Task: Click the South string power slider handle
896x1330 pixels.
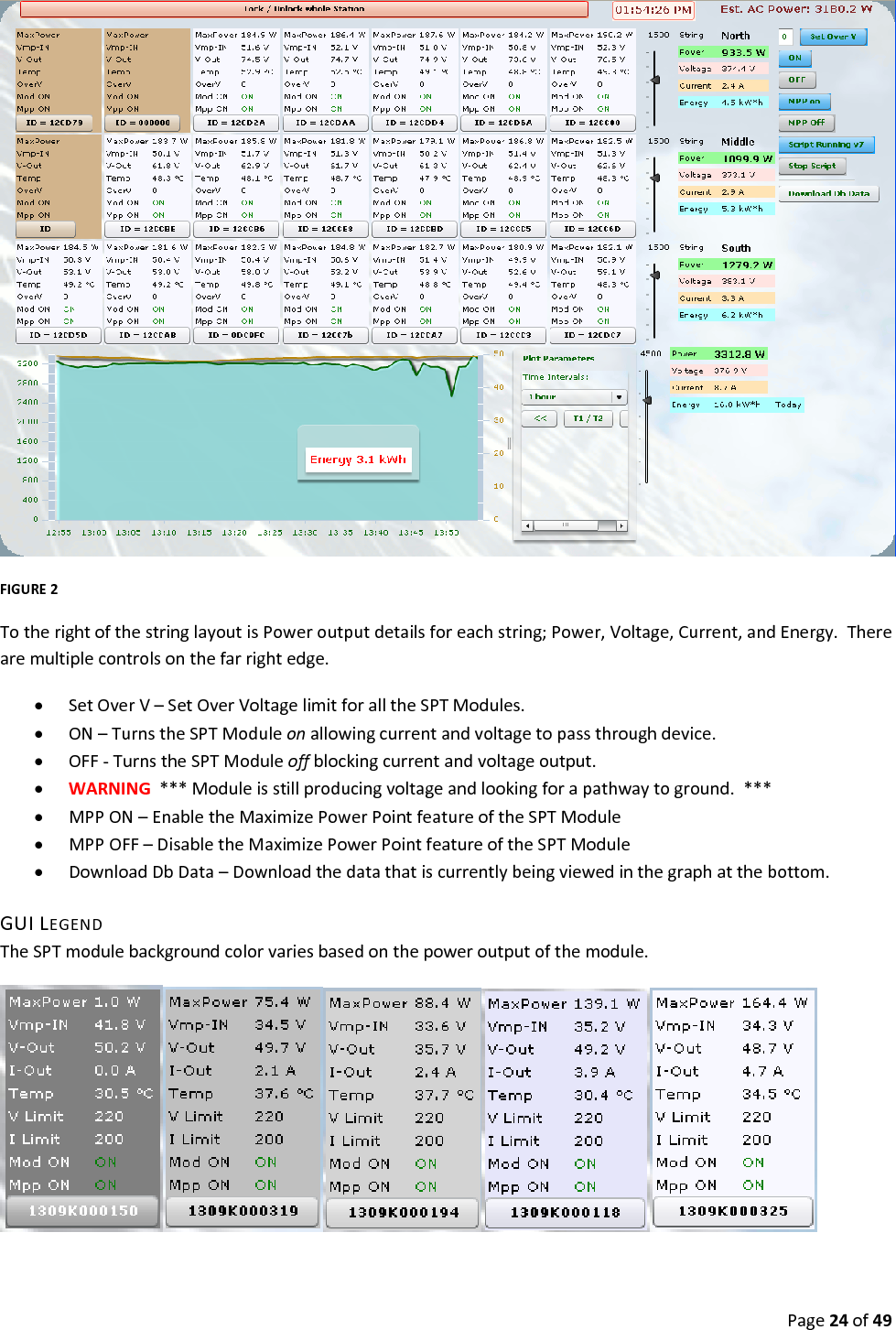Action: pyautogui.click(x=654, y=274)
